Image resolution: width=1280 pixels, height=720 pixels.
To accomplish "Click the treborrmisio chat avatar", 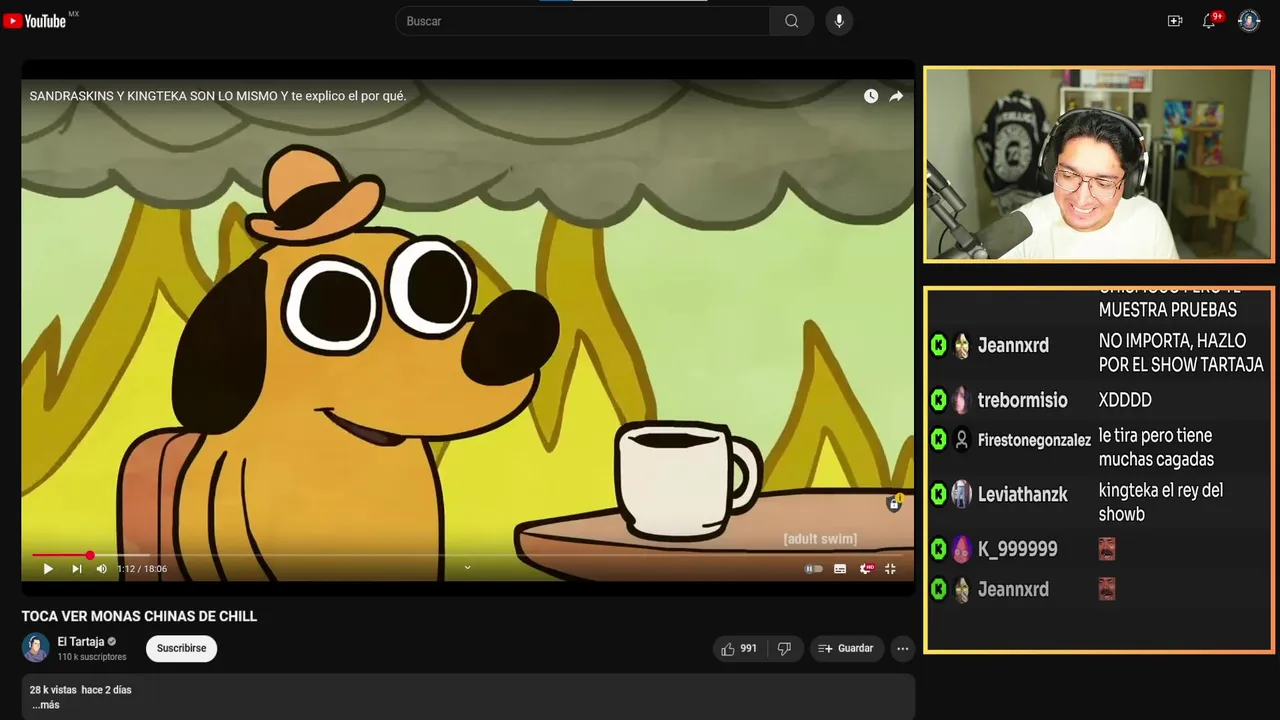I will point(961,400).
